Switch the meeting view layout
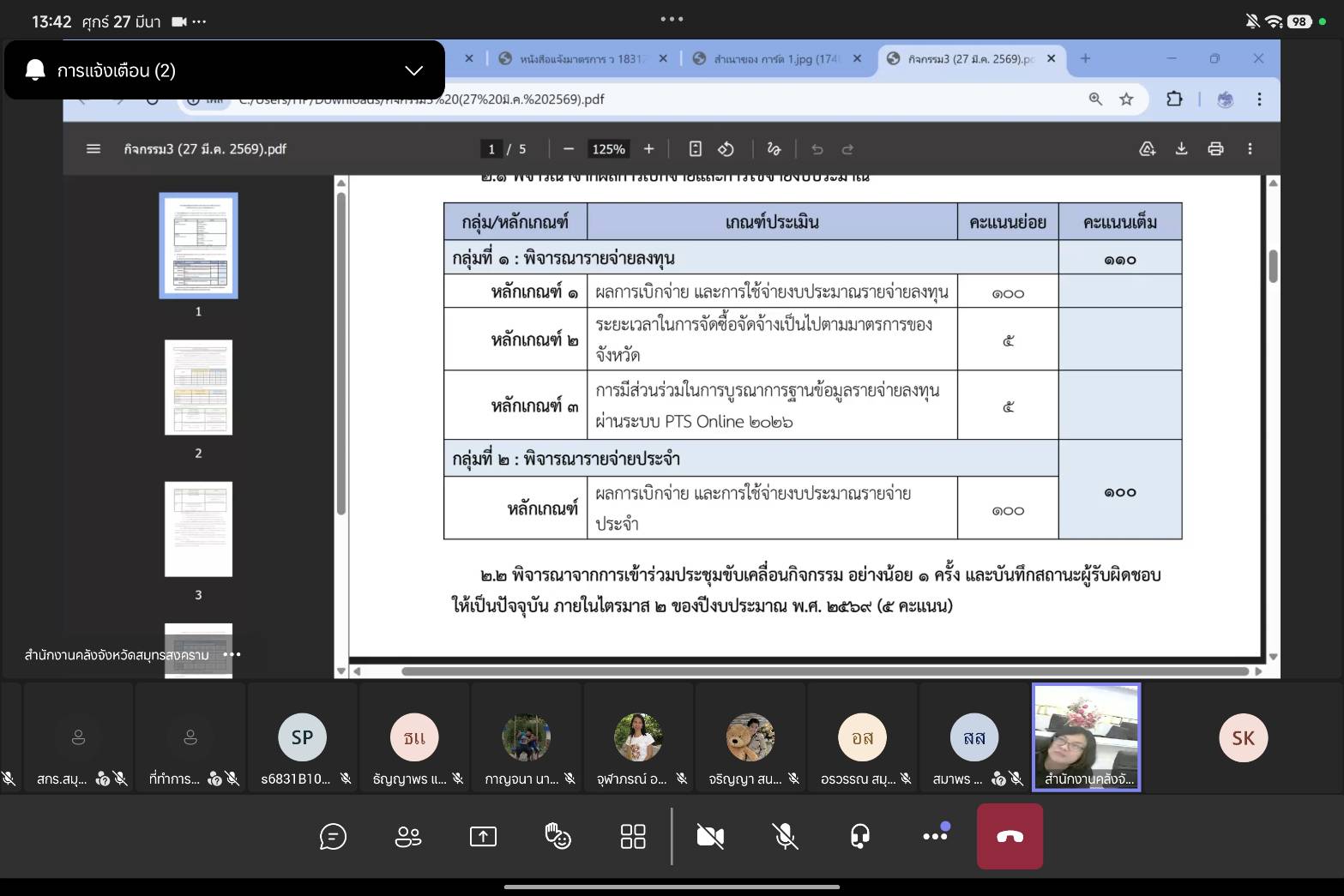The height and width of the screenshot is (896, 1344). click(x=633, y=836)
